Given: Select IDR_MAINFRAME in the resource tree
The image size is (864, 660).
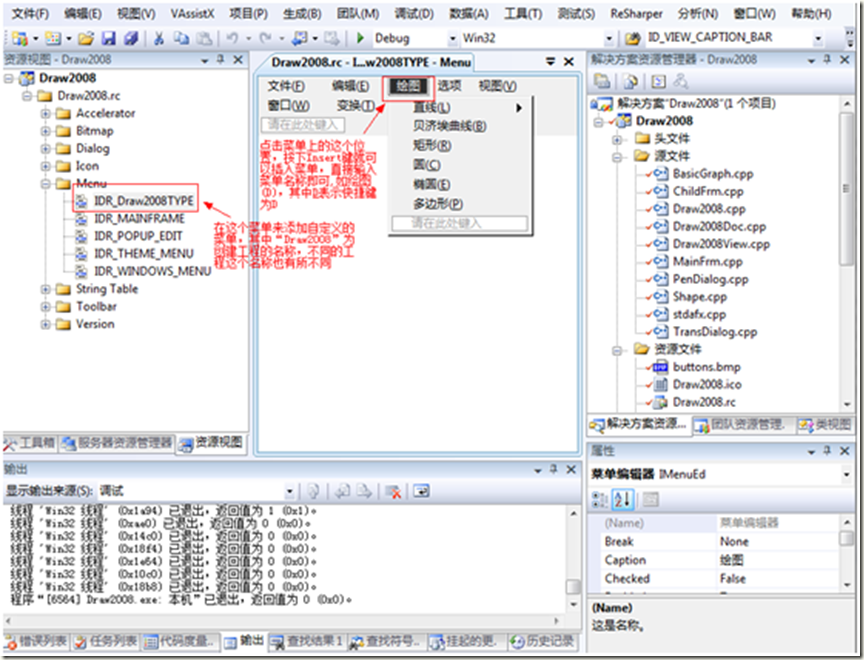Looking at the screenshot, I should click(x=139, y=219).
